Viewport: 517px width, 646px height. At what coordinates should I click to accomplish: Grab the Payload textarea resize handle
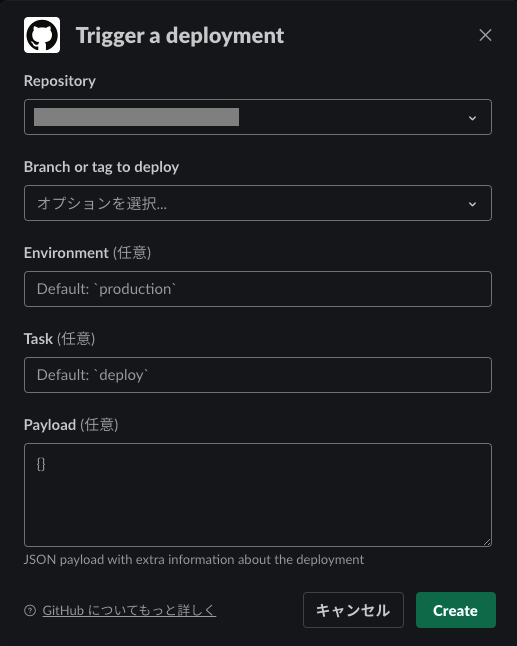(x=487, y=542)
